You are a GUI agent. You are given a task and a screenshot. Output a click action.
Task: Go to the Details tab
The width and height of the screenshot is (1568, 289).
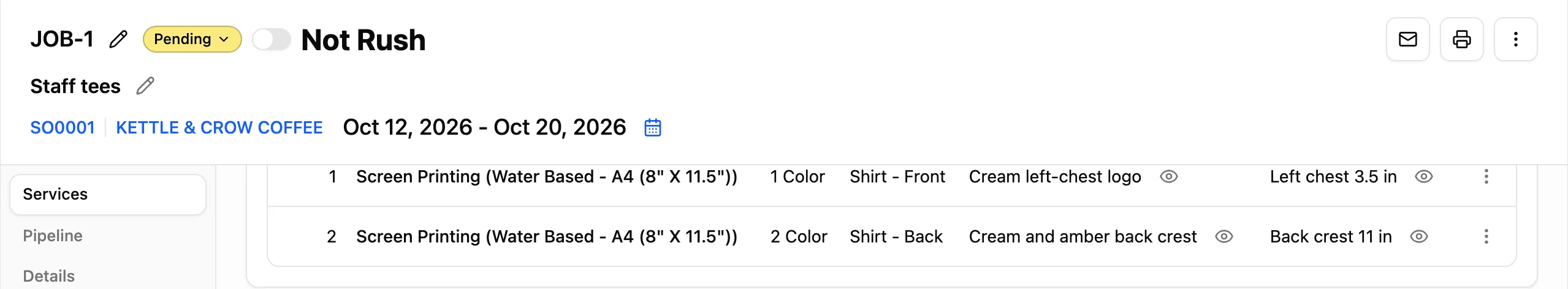pyautogui.click(x=49, y=276)
